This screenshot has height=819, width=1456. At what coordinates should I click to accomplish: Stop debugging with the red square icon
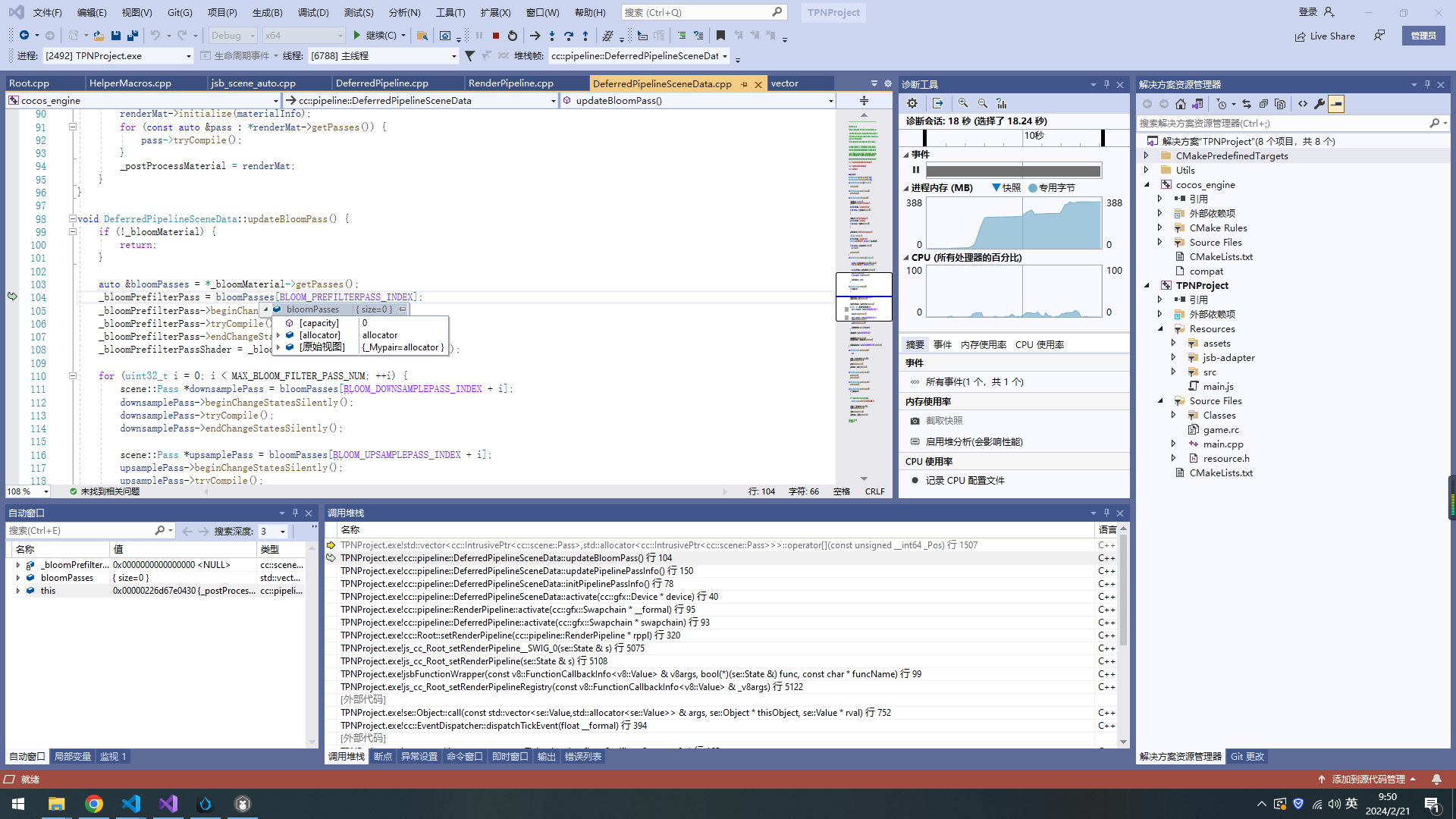coord(496,36)
